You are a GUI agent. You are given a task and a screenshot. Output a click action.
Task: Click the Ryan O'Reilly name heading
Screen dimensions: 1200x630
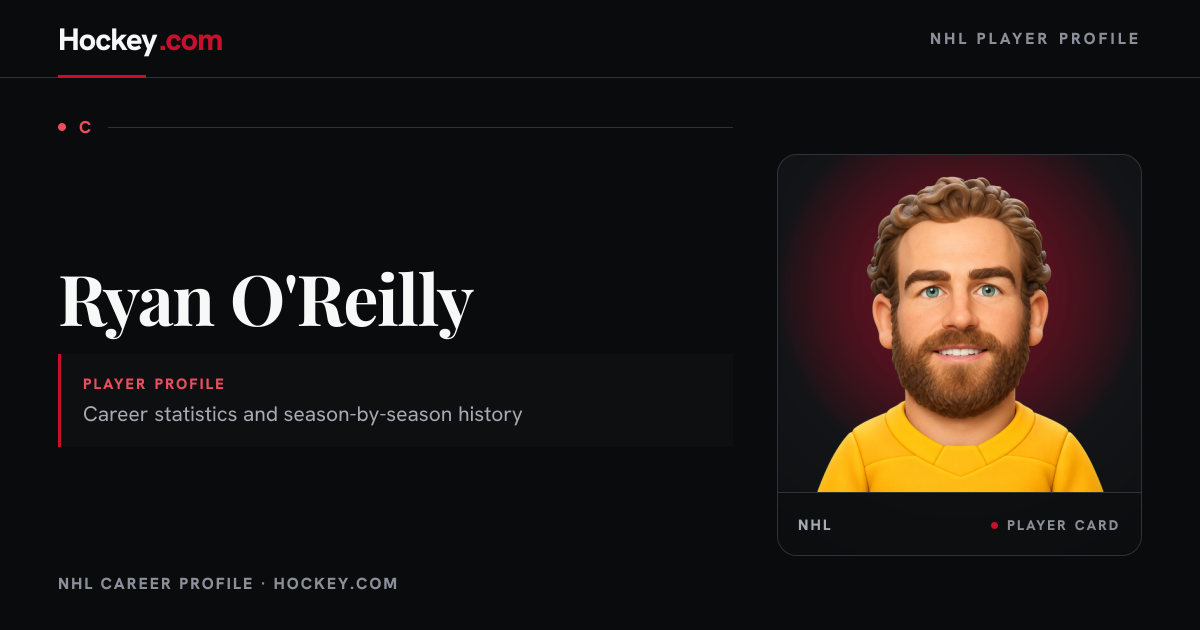pos(266,300)
